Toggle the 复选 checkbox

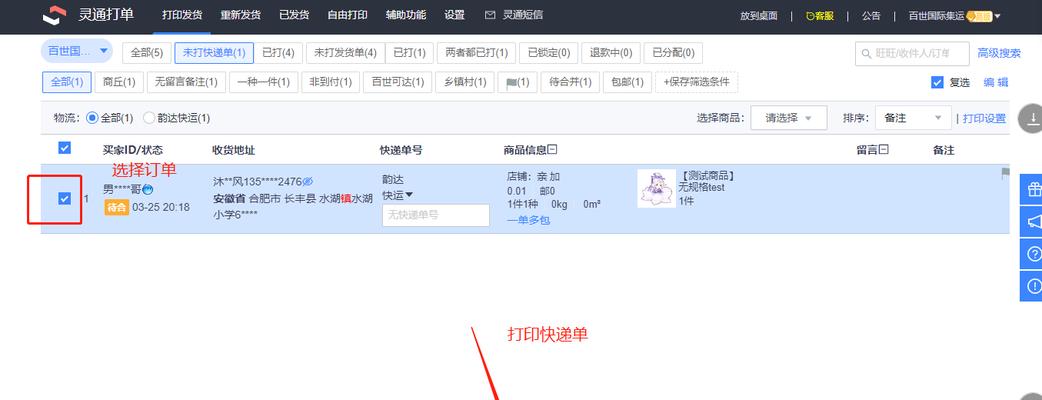(x=937, y=82)
